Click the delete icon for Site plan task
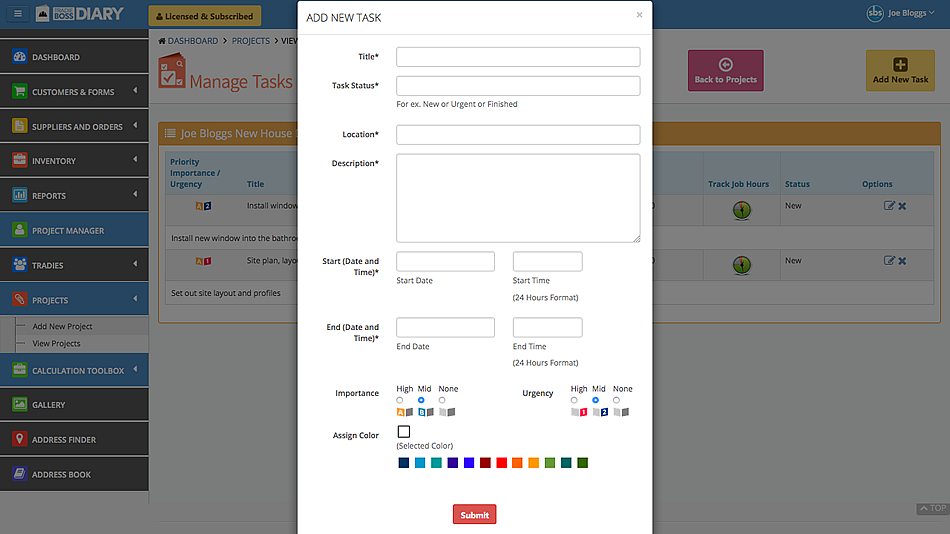The image size is (950, 534). [x=902, y=261]
